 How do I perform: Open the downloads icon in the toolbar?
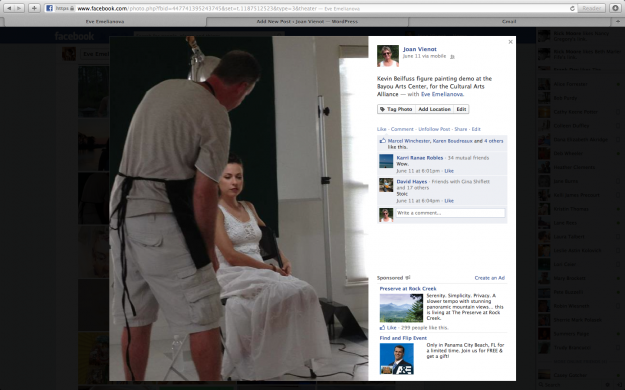[x=615, y=8]
